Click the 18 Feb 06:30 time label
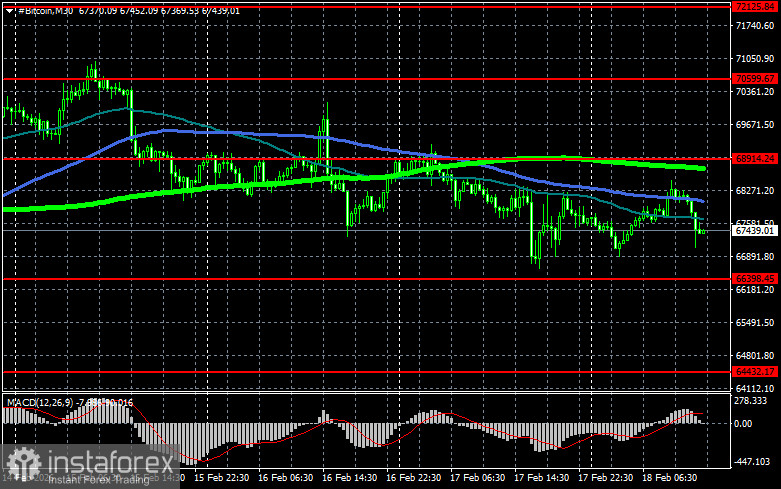 point(671,480)
